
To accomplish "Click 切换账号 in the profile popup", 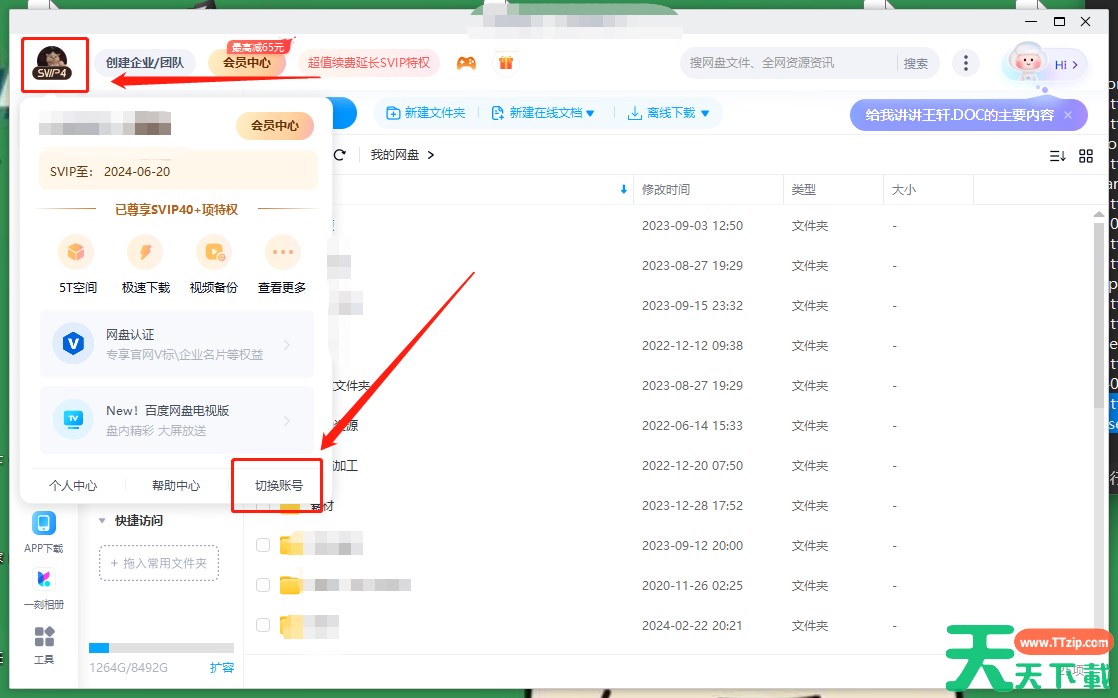I will [x=278, y=486].
